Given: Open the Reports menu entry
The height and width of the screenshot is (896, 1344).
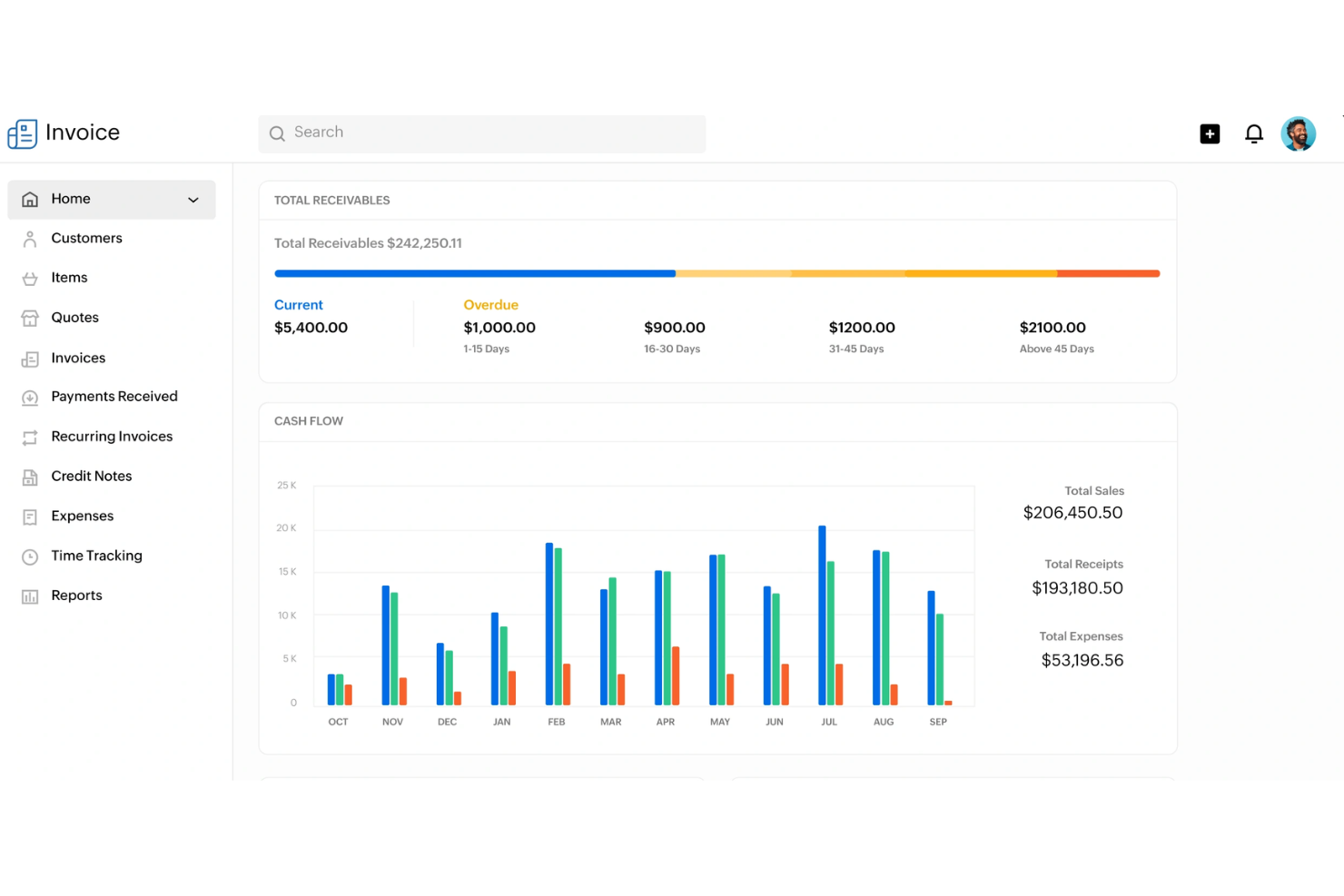Looking at the screenshot, I should coord(77,596).
